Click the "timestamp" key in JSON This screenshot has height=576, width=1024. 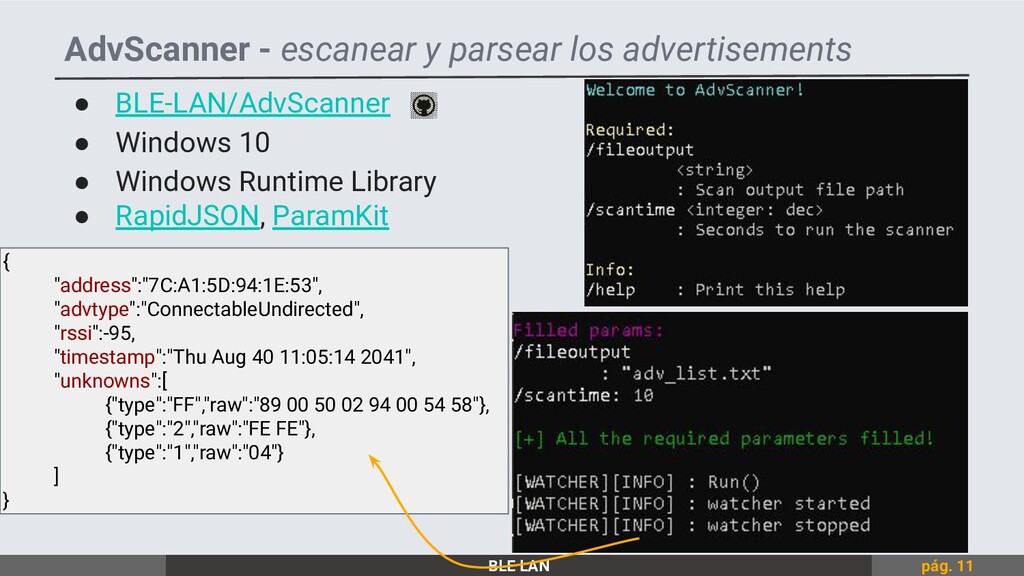pyautogui.click(x=107, y=357)
